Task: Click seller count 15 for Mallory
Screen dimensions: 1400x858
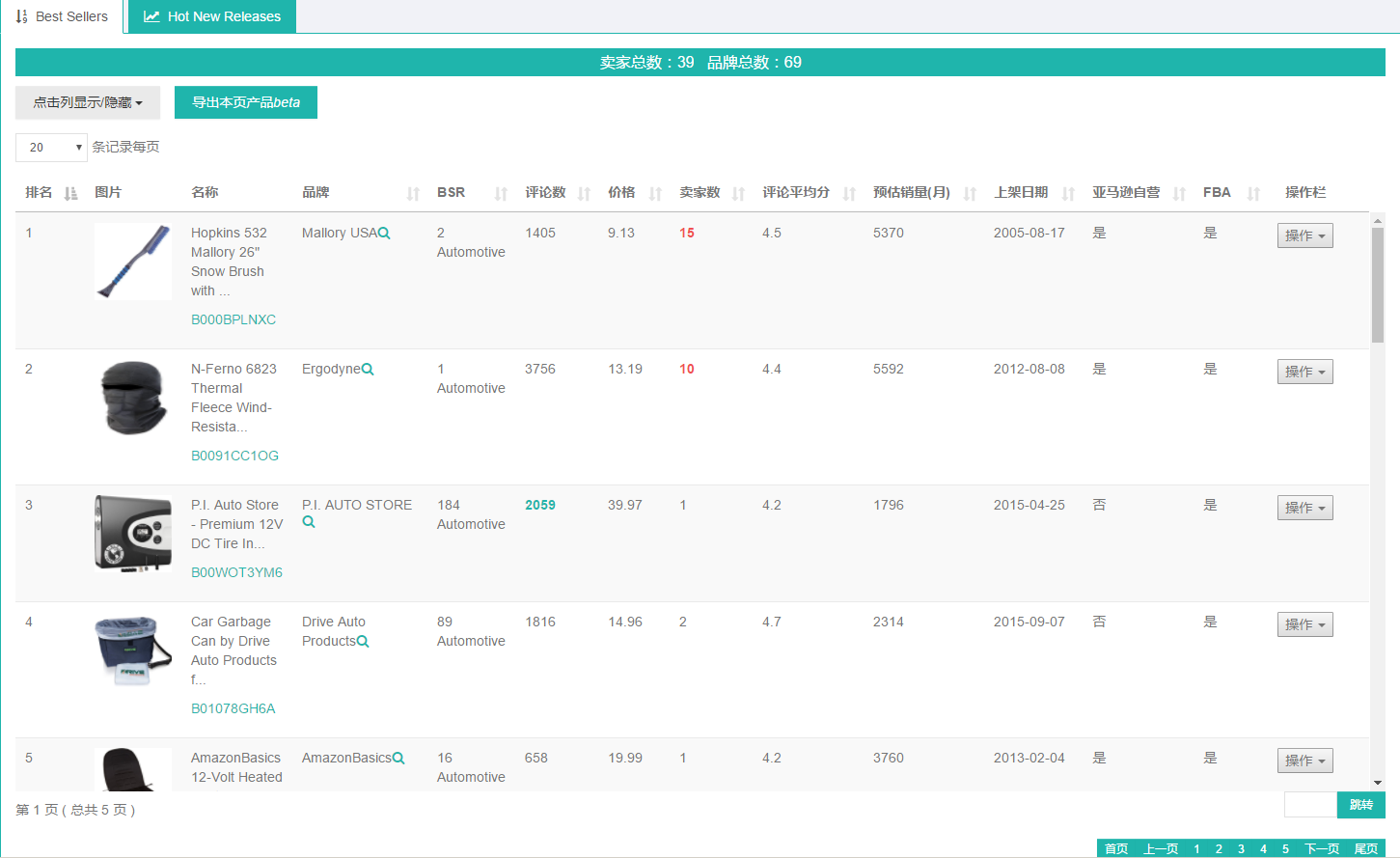Action: click(x=687, y=233)
